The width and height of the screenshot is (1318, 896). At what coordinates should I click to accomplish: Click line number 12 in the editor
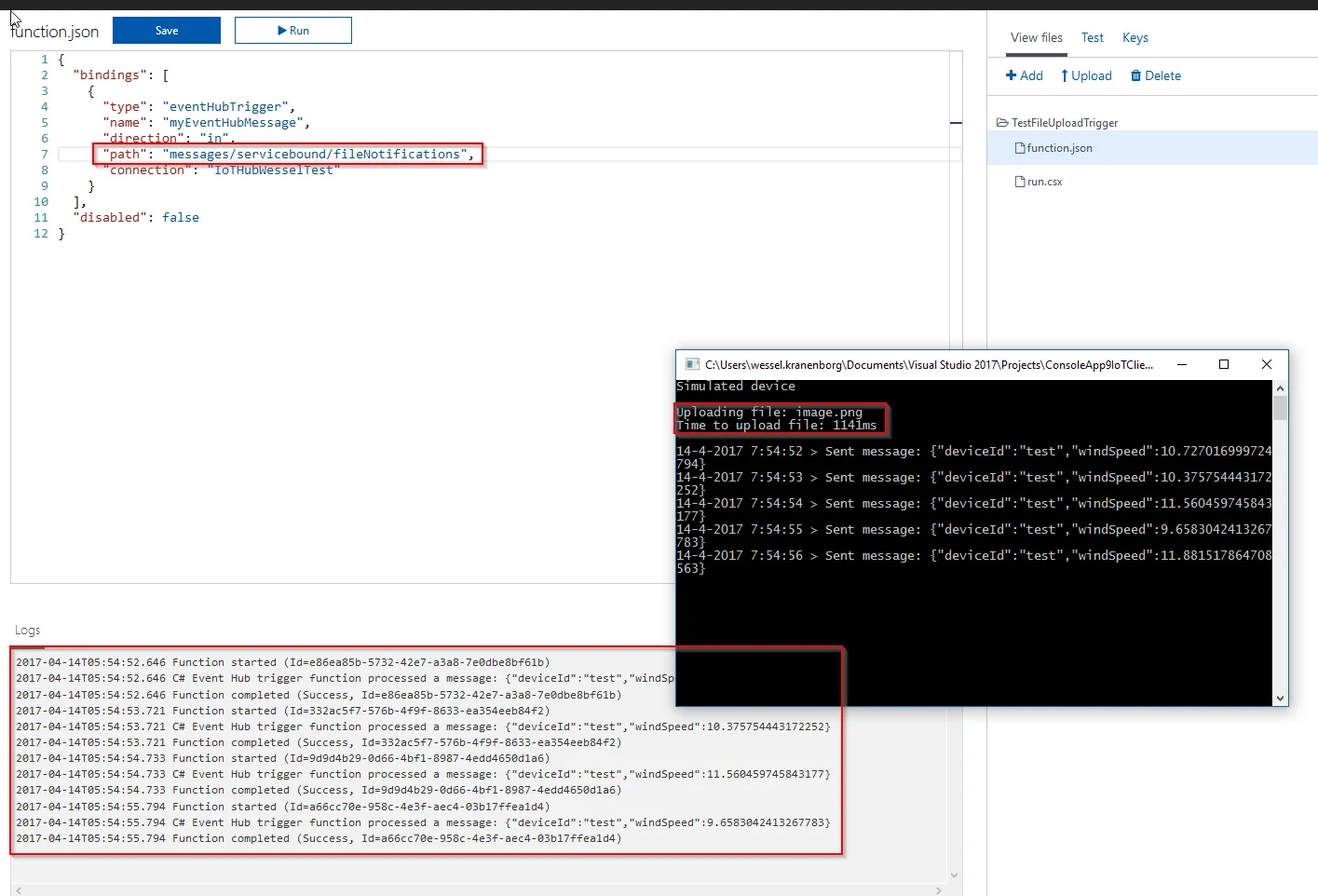[41, 234]
